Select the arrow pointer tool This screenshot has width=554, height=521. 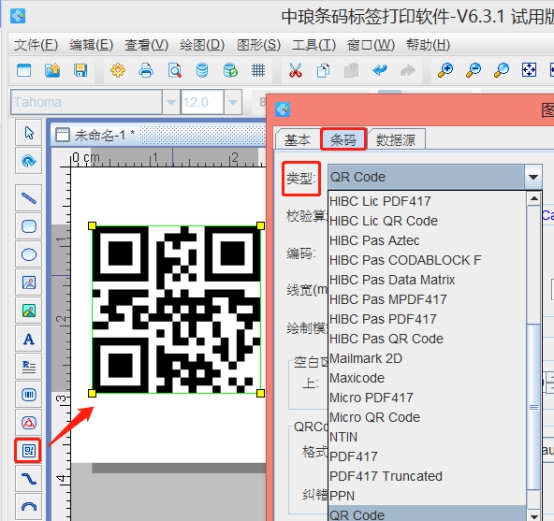click(x=29, y=133)
